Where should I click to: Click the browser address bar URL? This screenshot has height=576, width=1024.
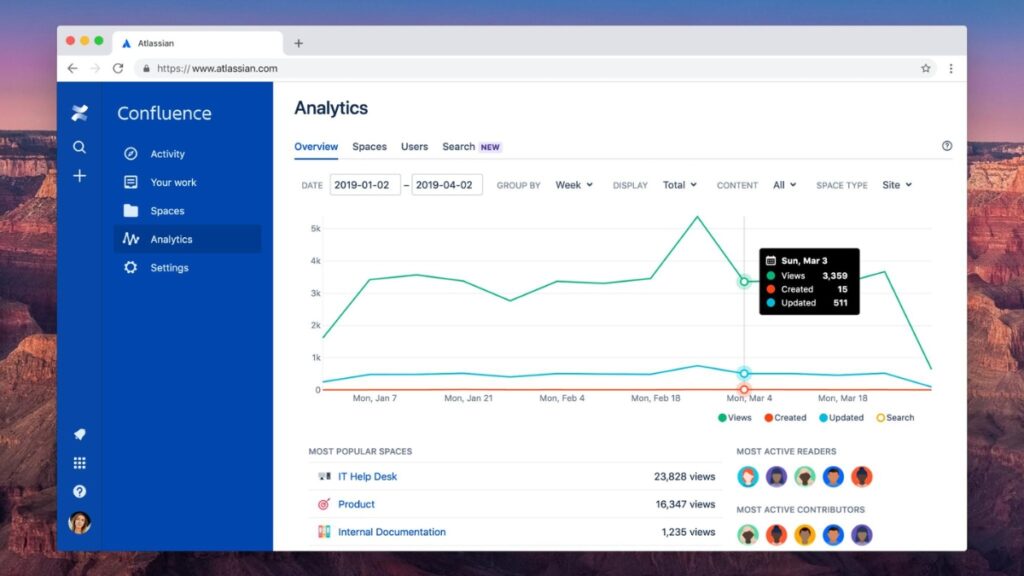click(217, 68)
